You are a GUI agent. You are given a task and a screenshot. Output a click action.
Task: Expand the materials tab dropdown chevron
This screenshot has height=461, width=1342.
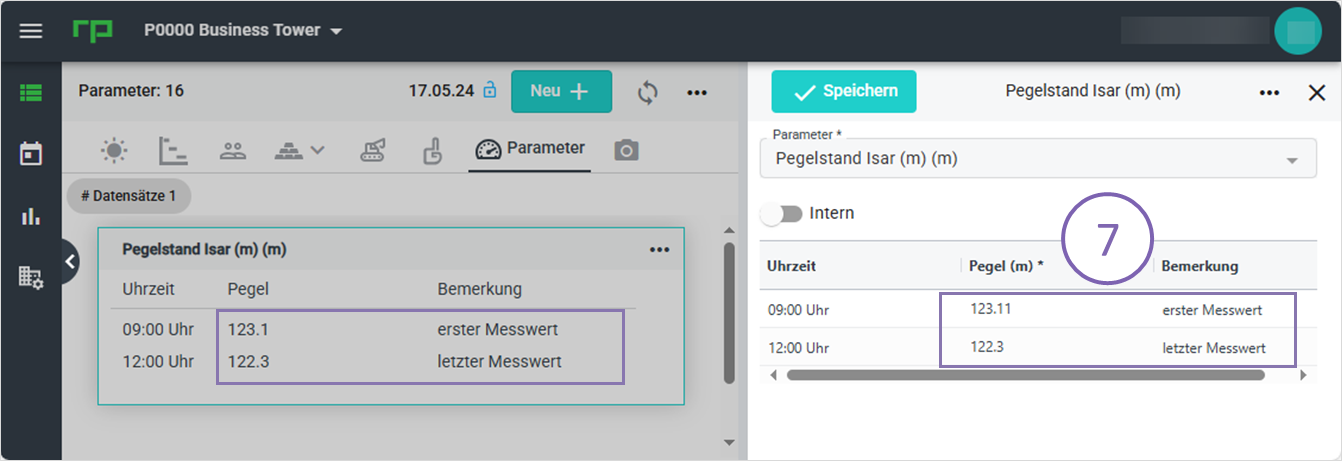click(x=318, y=151)
